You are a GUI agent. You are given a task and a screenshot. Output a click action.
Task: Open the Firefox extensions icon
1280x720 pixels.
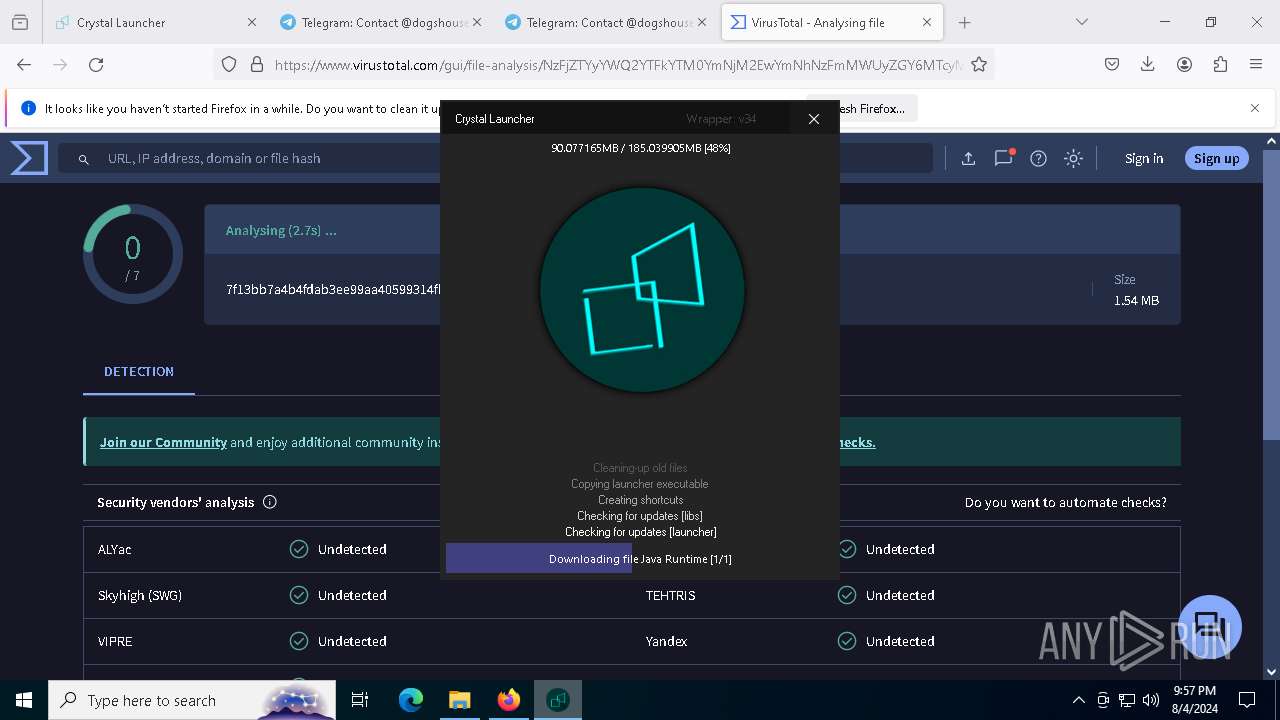tap(1220, 64)
